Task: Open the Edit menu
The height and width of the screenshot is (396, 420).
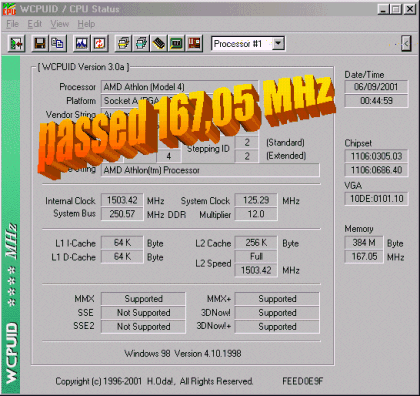Action: (34, 24)
